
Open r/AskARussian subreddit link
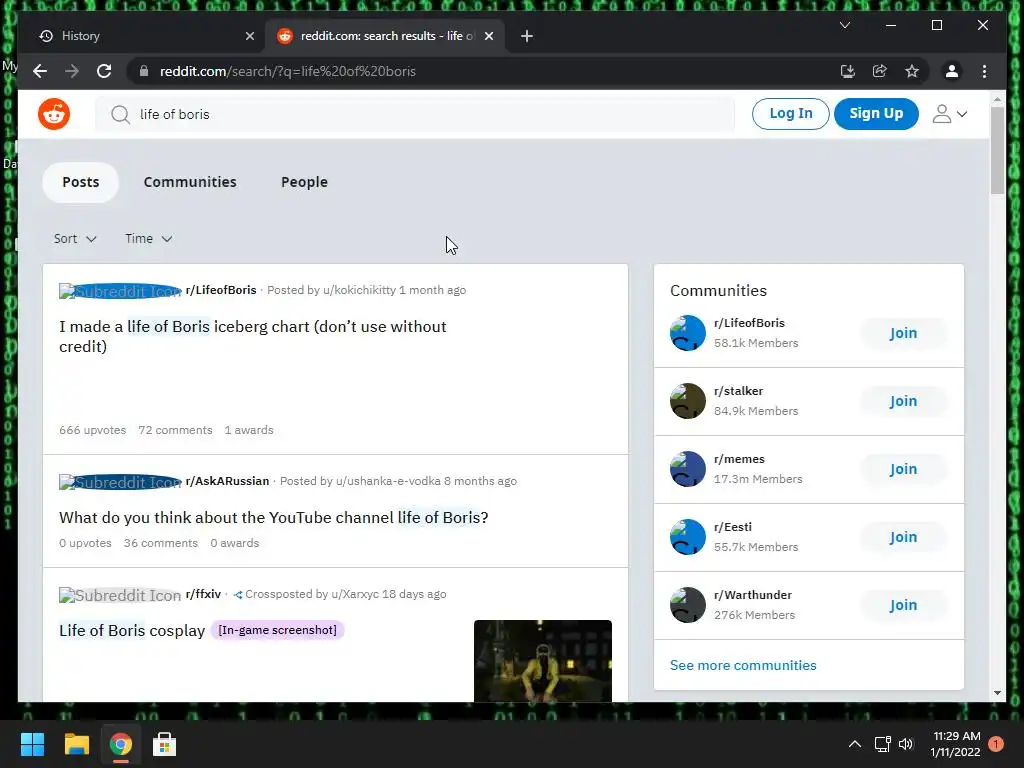point(227,481)
